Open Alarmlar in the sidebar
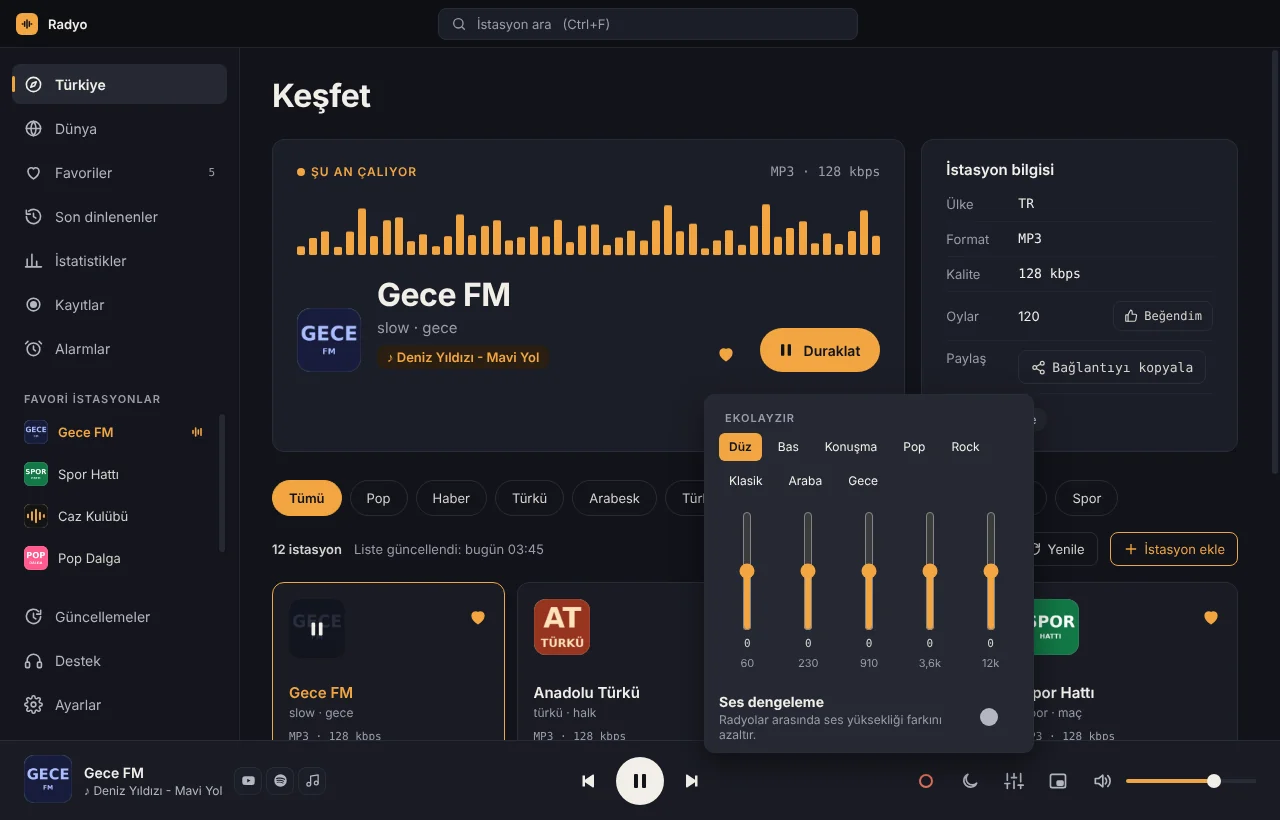Viewport: 1280px width, 820px height. tap(119, 349)
